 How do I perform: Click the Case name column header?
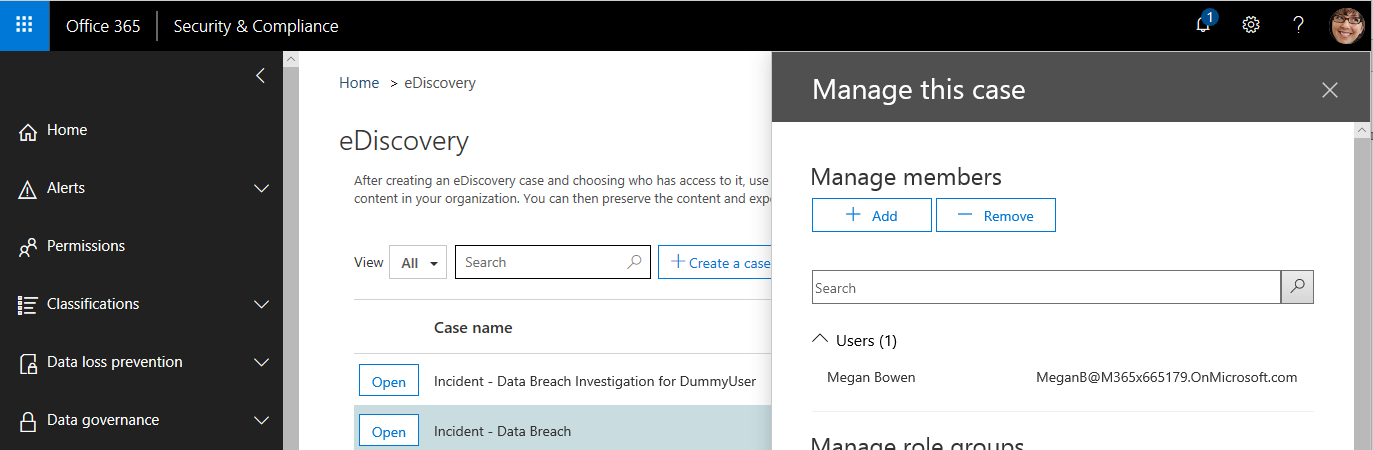point(473,327)
